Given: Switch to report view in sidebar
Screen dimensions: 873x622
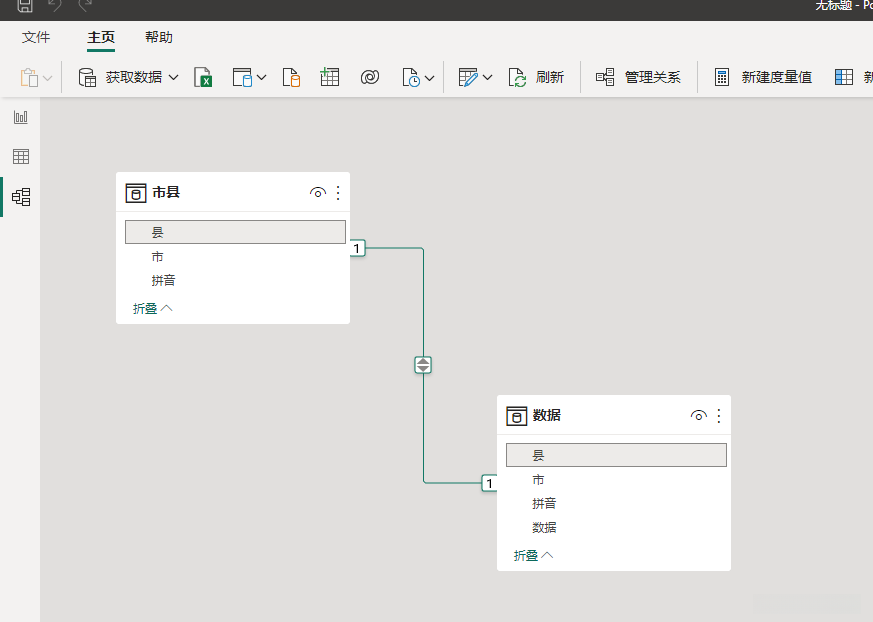Looking at the screenshot, I should point(21,117).
